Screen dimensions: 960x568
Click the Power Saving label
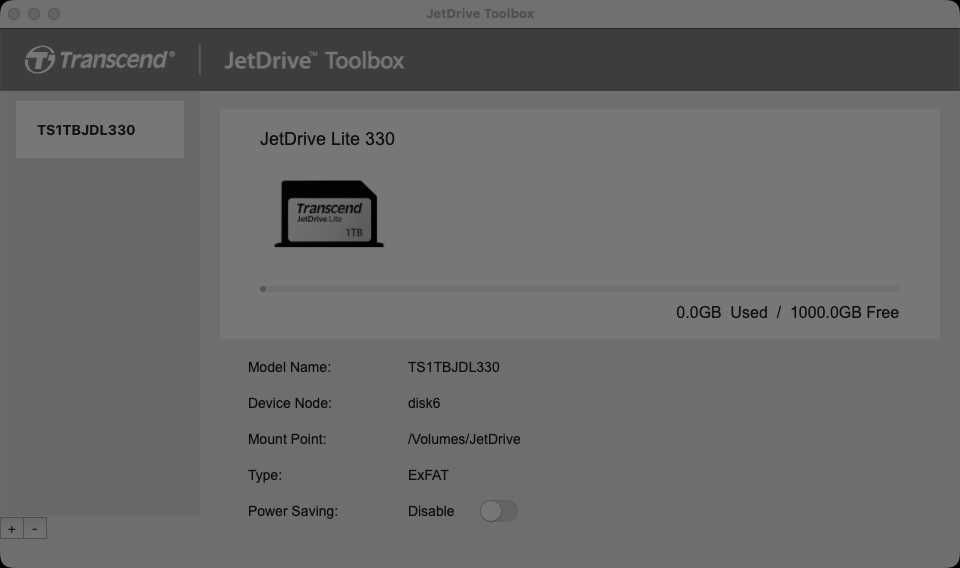click(293, 511)
